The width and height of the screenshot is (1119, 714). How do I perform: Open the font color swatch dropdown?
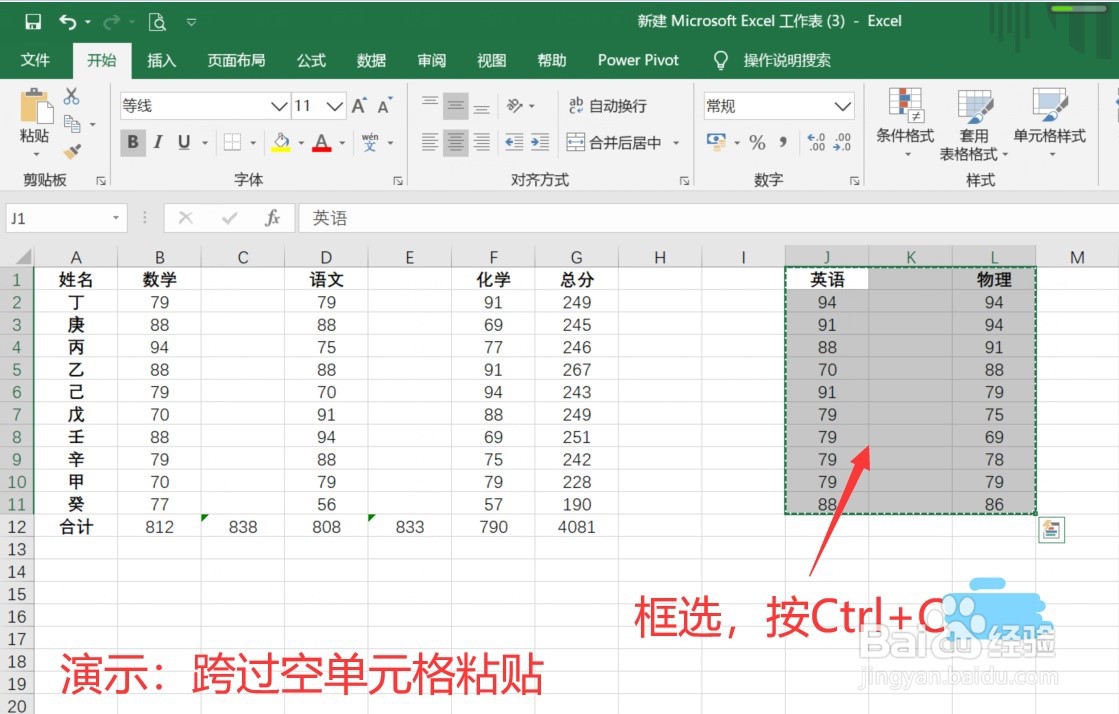[340, 142]
